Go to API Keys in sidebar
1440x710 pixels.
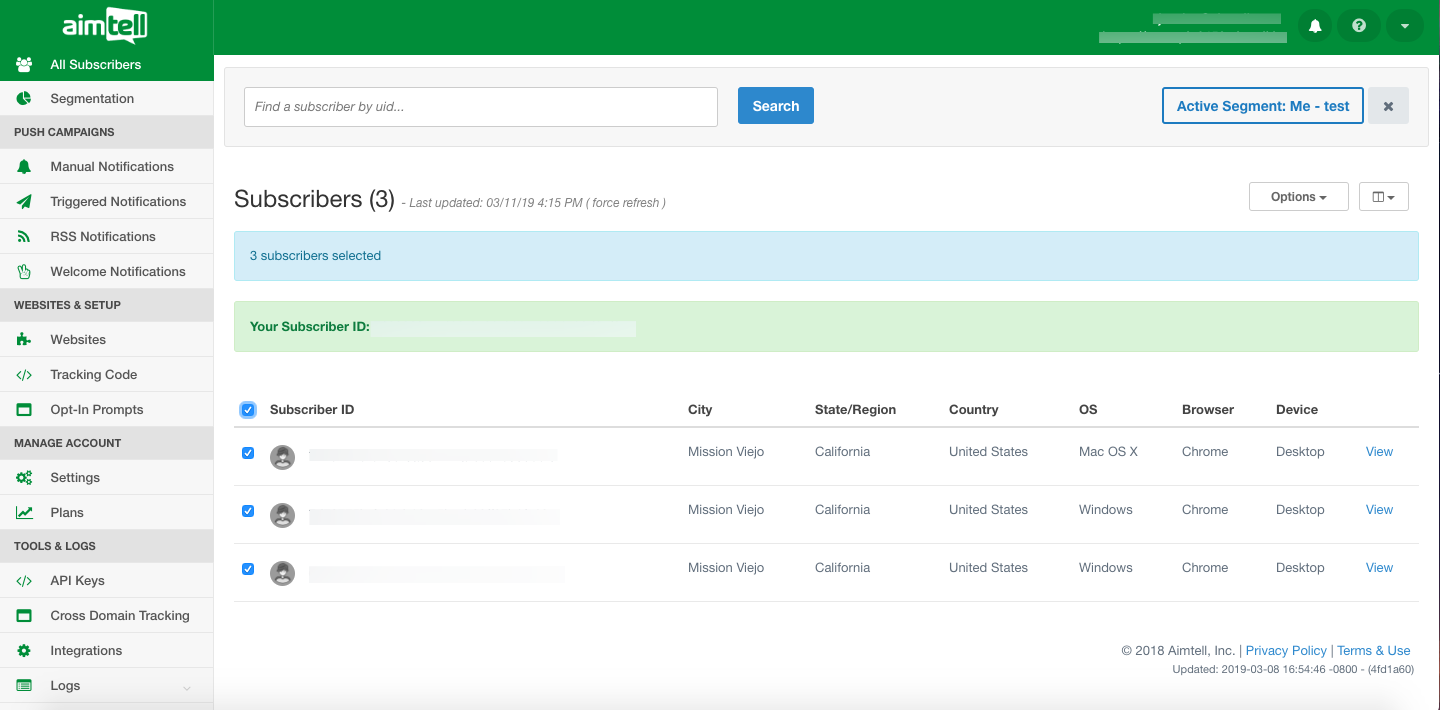(x=77, y=580)
